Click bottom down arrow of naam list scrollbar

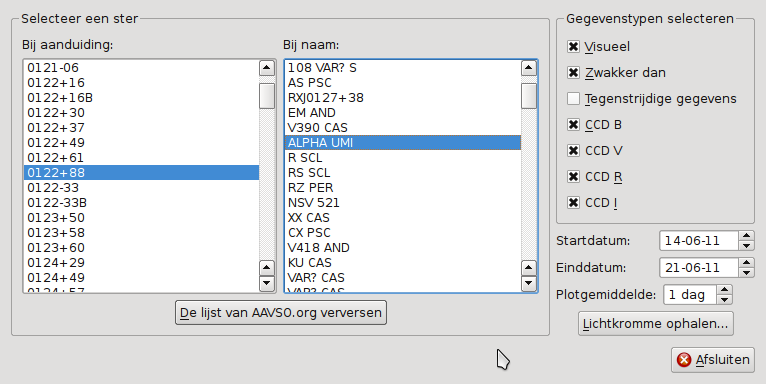point(529,283)
